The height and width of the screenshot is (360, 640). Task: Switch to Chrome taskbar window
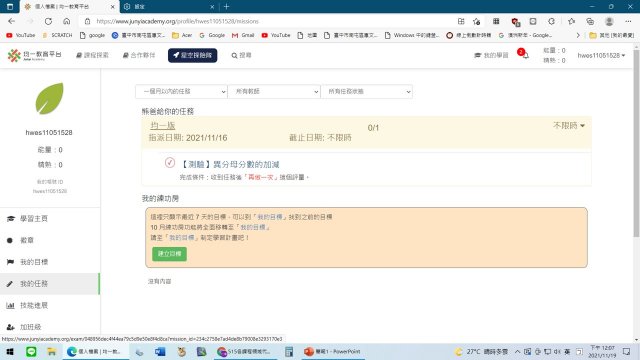(245, 351)
